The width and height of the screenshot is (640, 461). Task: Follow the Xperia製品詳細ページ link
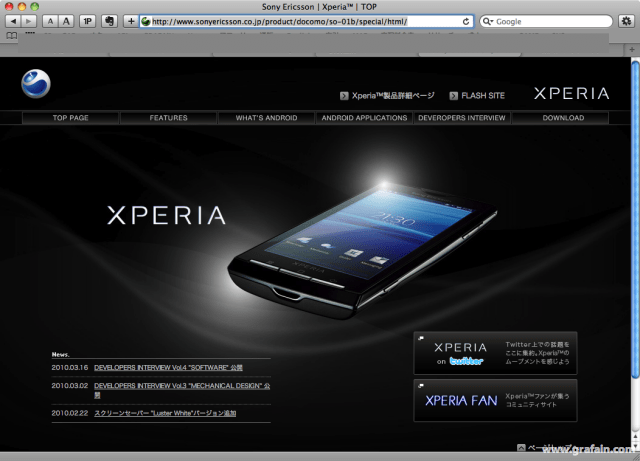coord(393,96)
